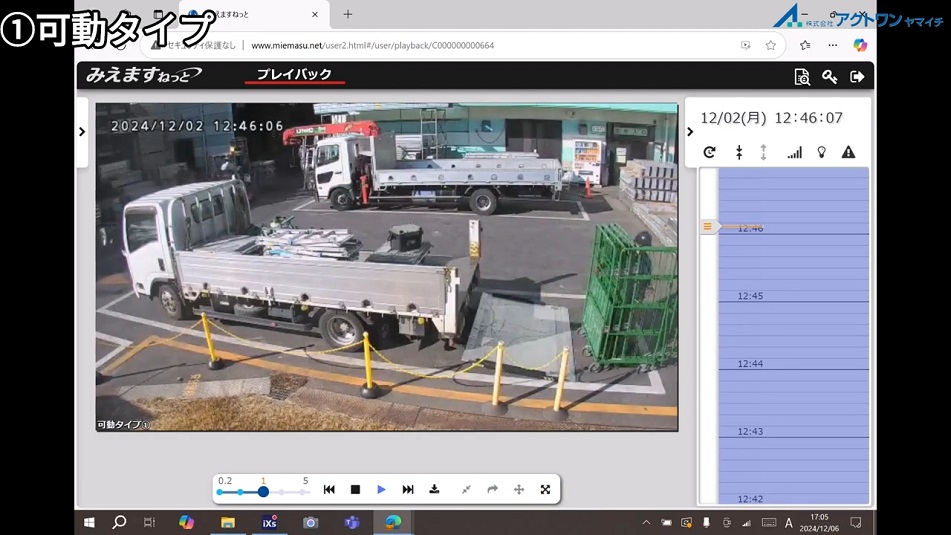The height and width of the screenshot is (535, 951).
Task: Expand the left side panel chevron
Action: pos(82,132)
